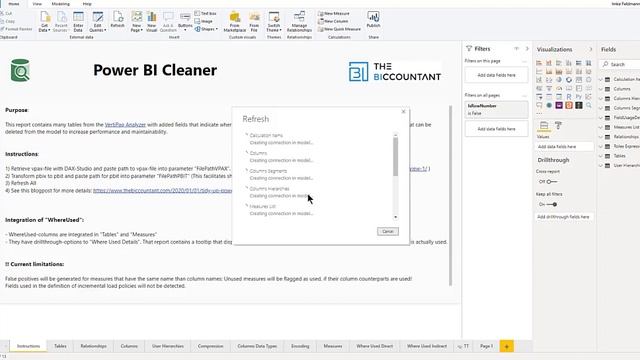Image resolution: width=640 pixels, height=360 pixels.
Task: Select the R script visual icon
Action: point(569,97)
